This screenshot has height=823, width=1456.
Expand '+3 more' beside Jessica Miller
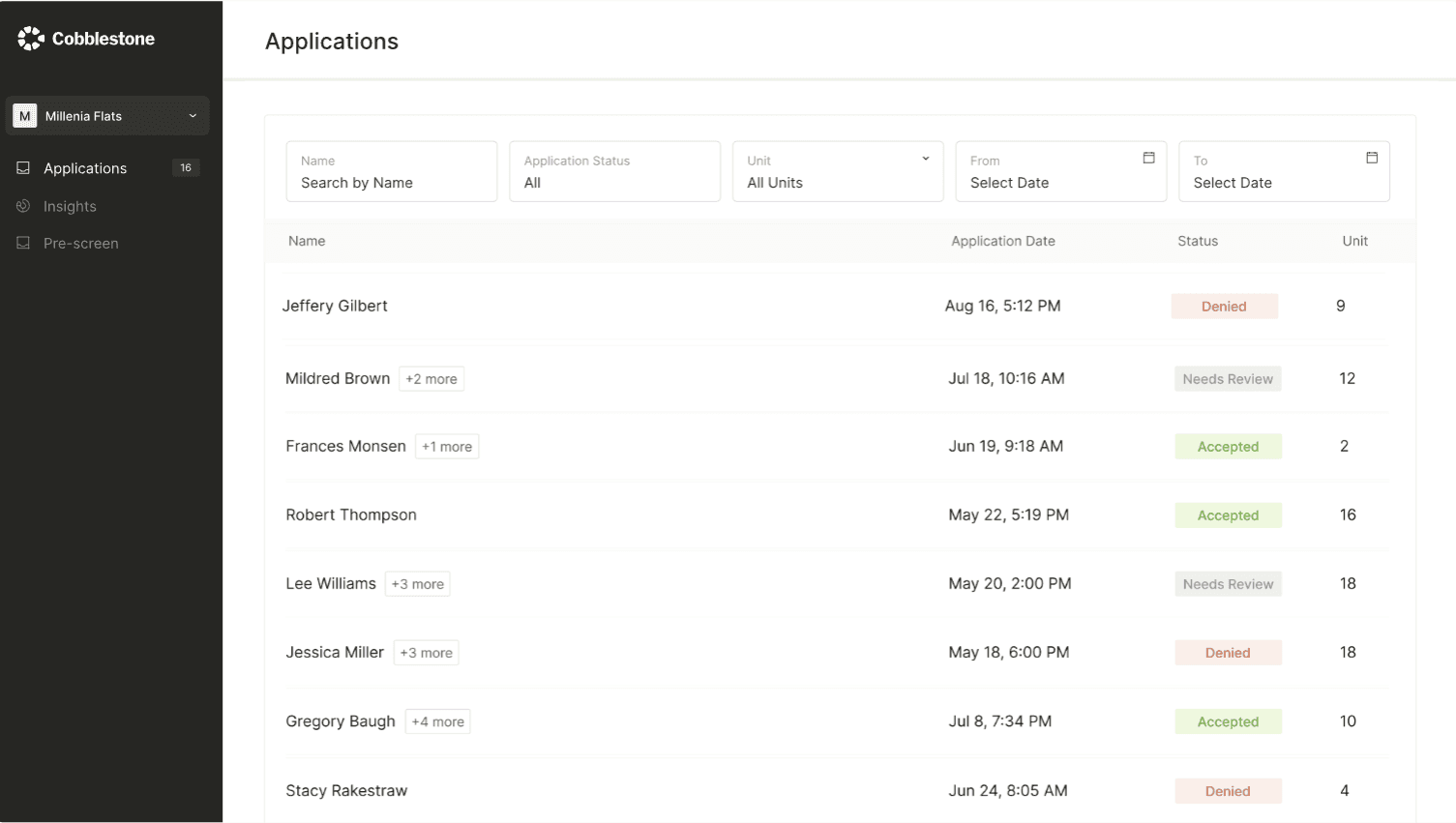pyautogui.click(x=427, y=653)
